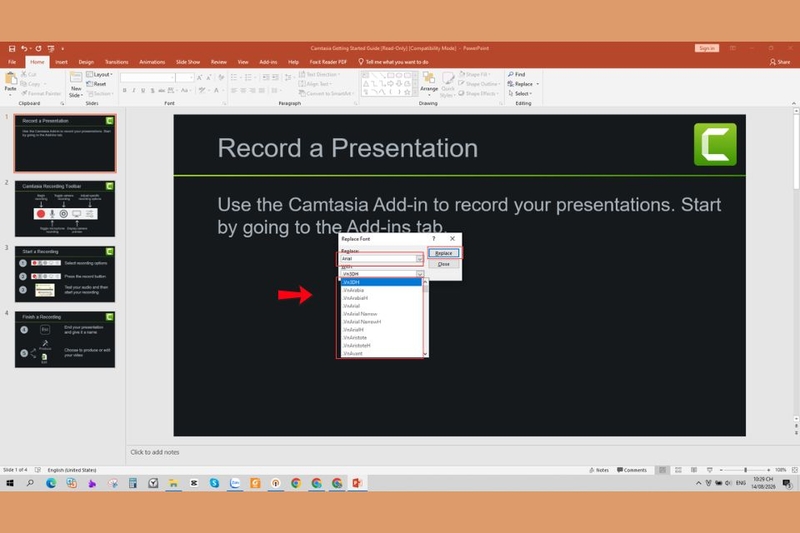Click to add notes area
This screenshot has height=533, width=800.
pyautogui.click(x=155, y=452)
